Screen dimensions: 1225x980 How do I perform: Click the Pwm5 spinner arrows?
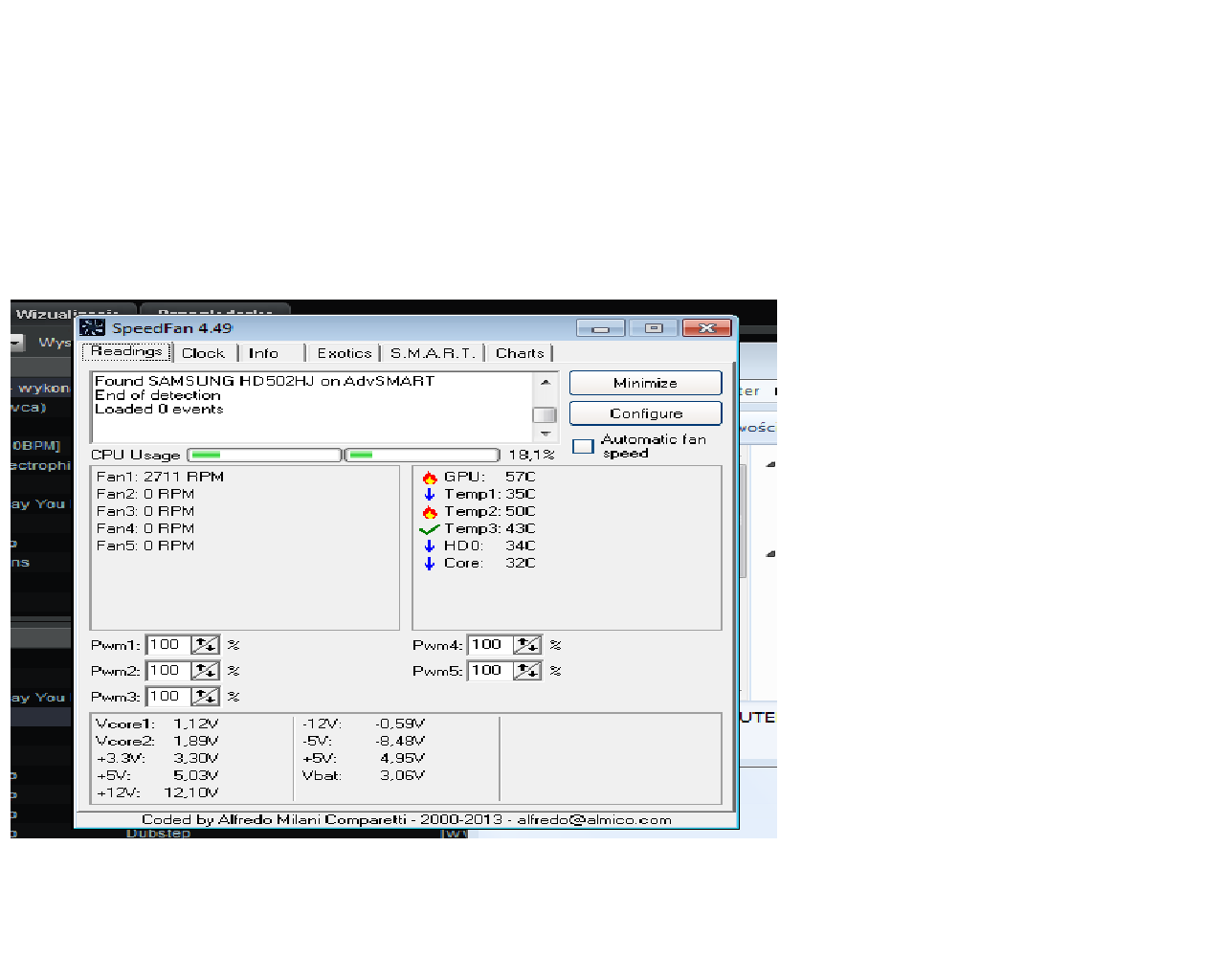(x=527, y=671)
